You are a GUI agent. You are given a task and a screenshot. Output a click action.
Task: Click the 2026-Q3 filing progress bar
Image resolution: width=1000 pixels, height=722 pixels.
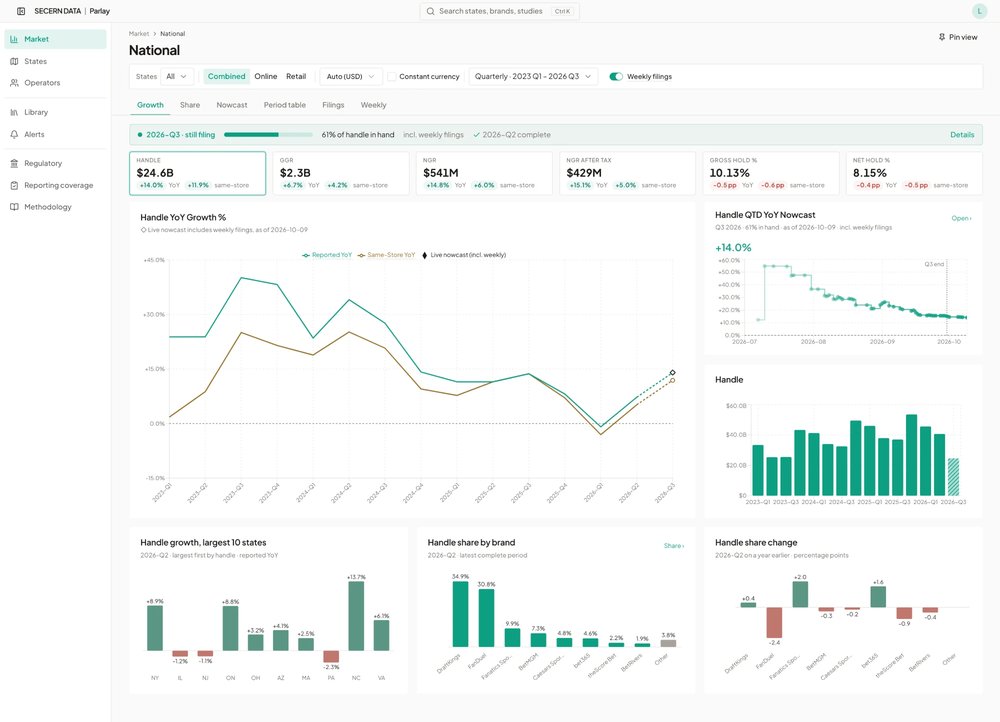268,135
